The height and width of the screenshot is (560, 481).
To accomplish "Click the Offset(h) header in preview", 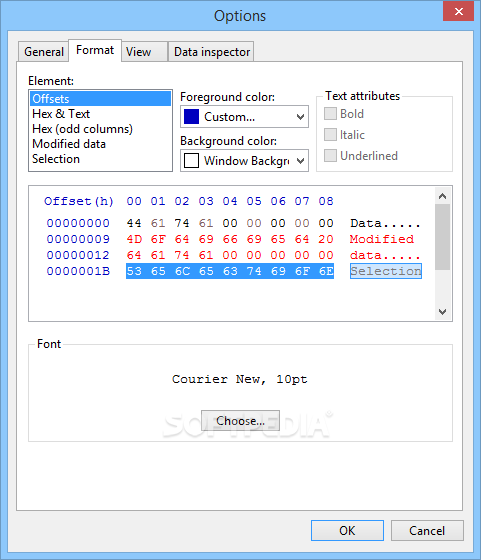I will tap(79, 201).
